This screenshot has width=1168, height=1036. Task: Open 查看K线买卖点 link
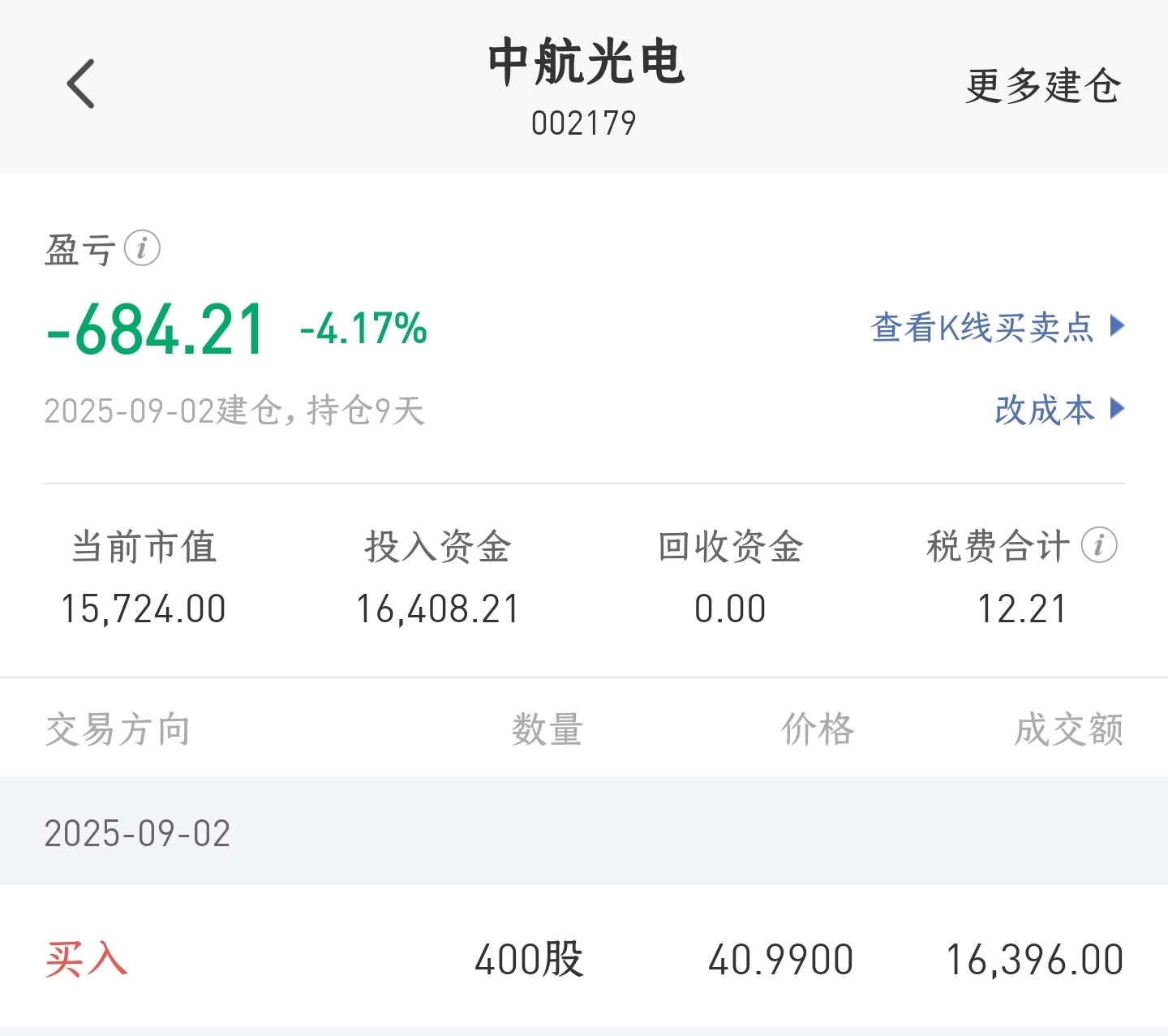click(983, 328)
